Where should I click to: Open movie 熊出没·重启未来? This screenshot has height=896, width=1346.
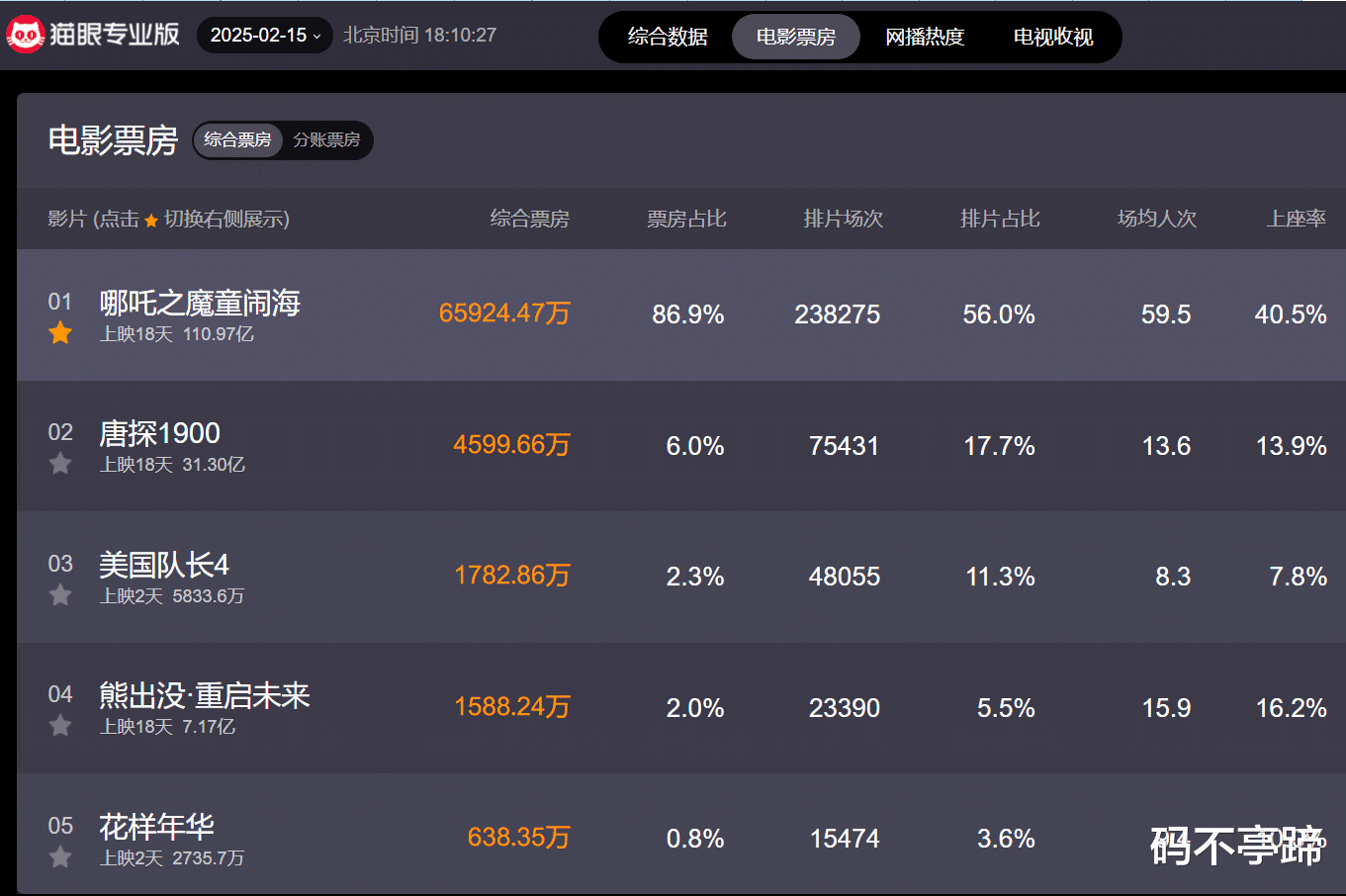[205, 695]
